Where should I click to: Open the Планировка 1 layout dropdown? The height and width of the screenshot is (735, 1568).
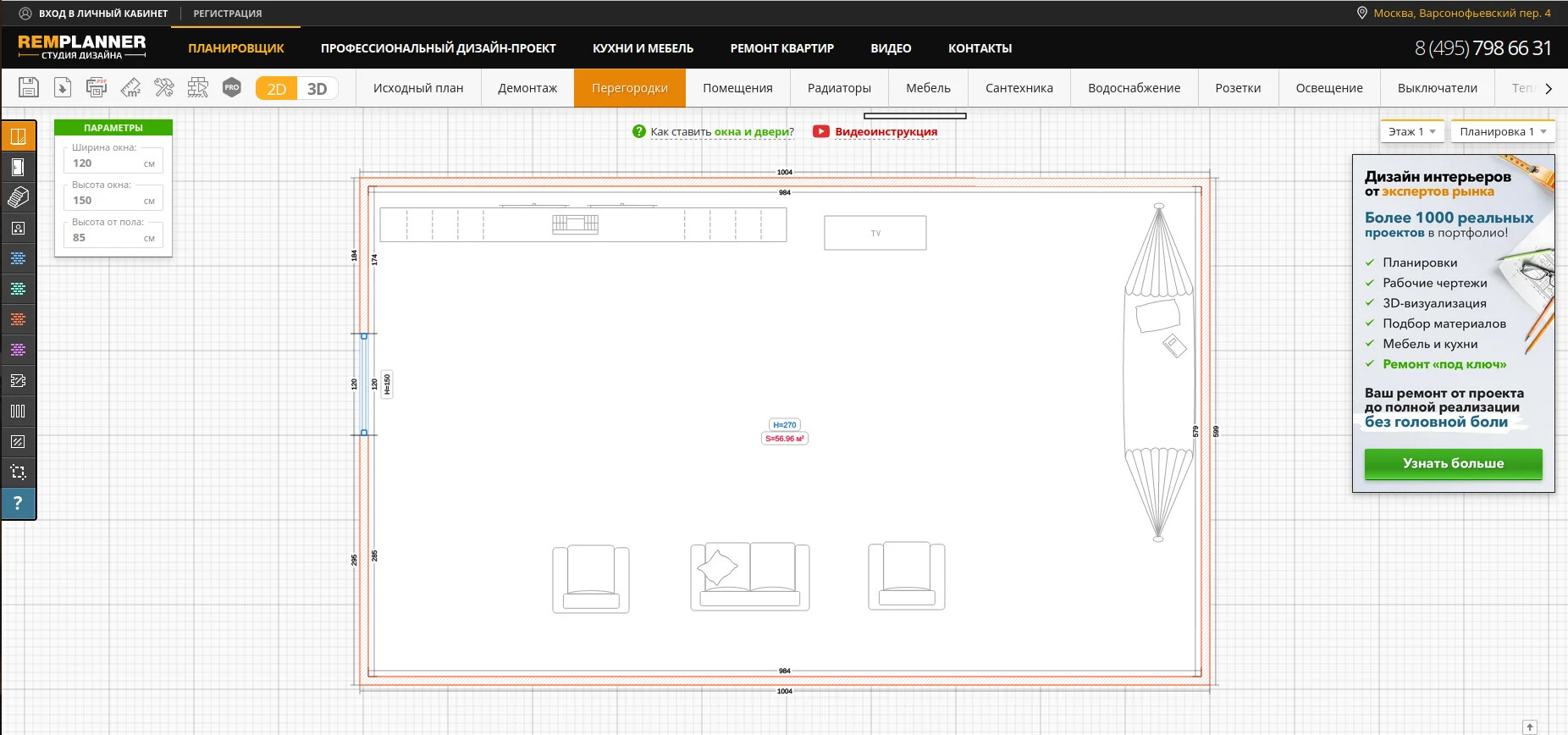[1503, 131]
